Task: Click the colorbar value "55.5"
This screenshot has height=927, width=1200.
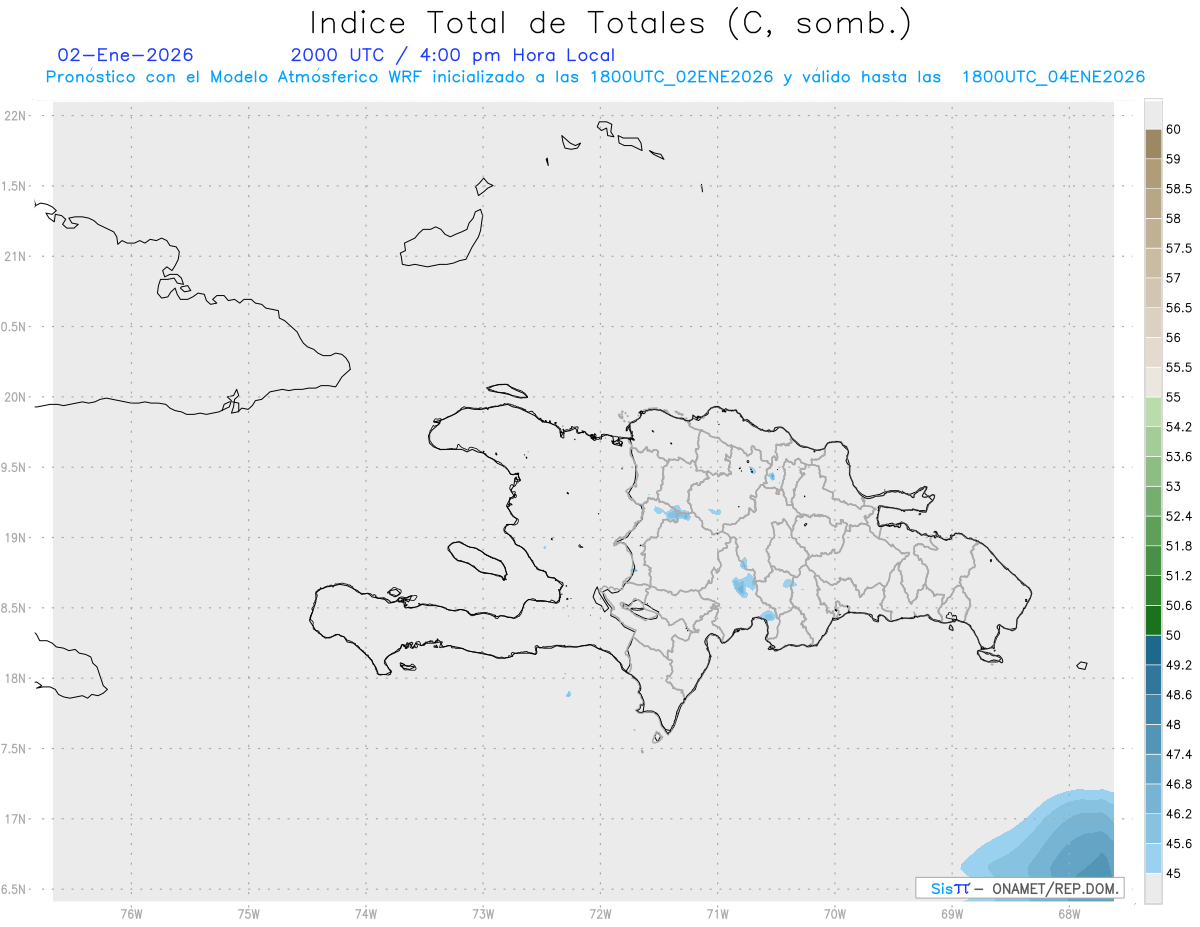Action: tap(1180, 367)
